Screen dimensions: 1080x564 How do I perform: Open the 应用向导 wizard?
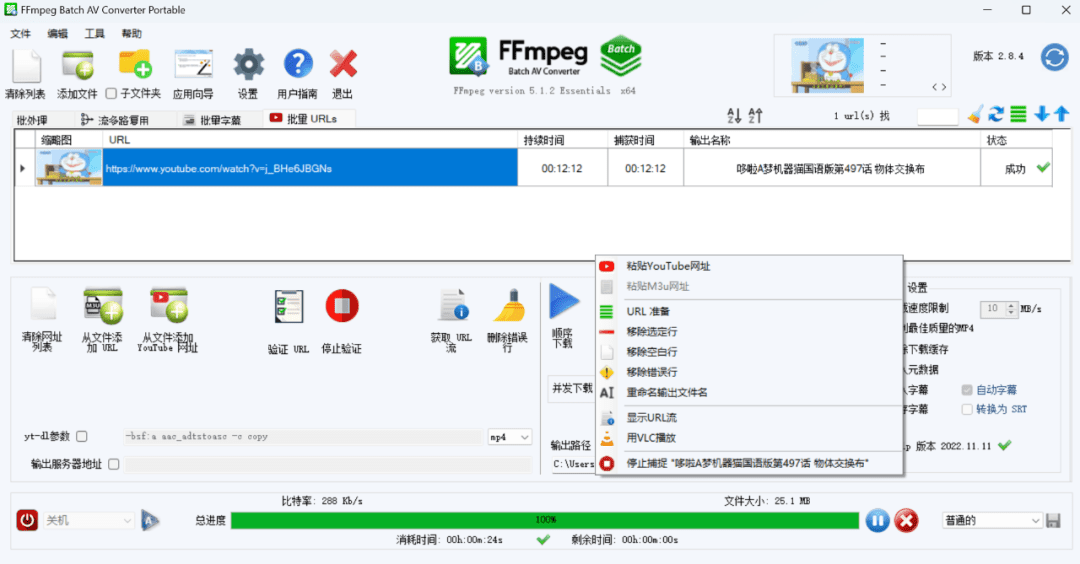[193, 67]
